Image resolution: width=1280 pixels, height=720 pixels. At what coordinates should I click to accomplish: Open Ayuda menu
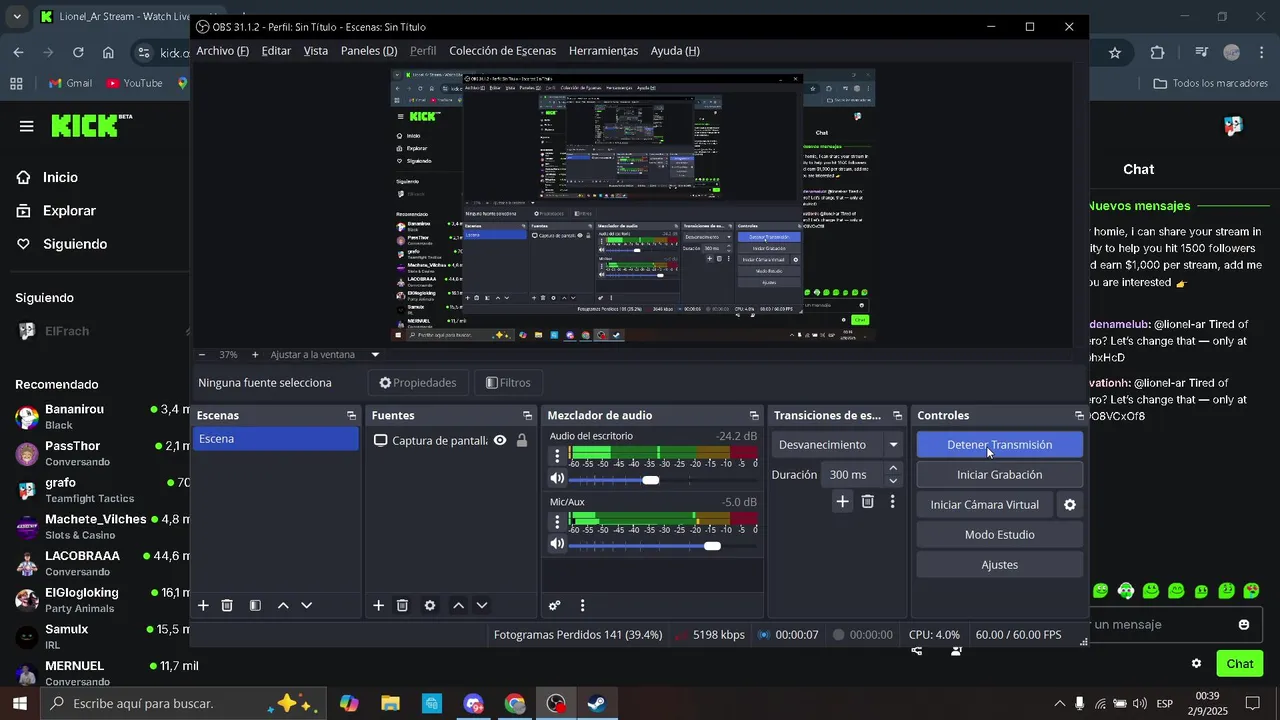pyautogui.click(x=675, y=51)
